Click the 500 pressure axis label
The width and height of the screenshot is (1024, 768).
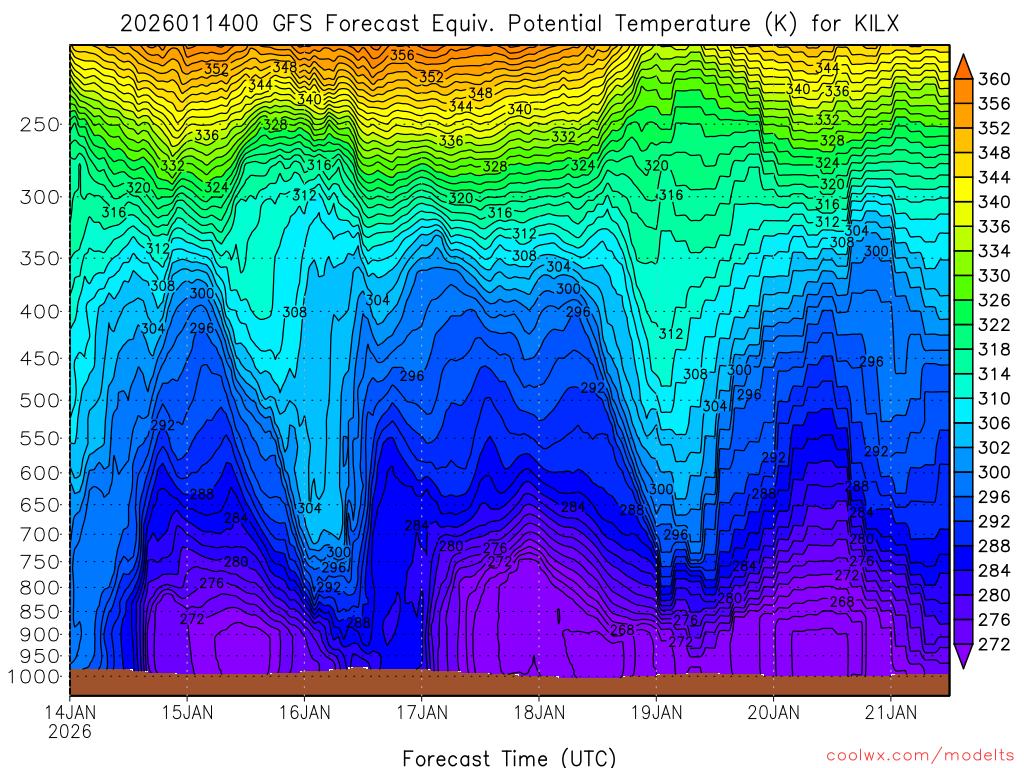click(40, 400)
